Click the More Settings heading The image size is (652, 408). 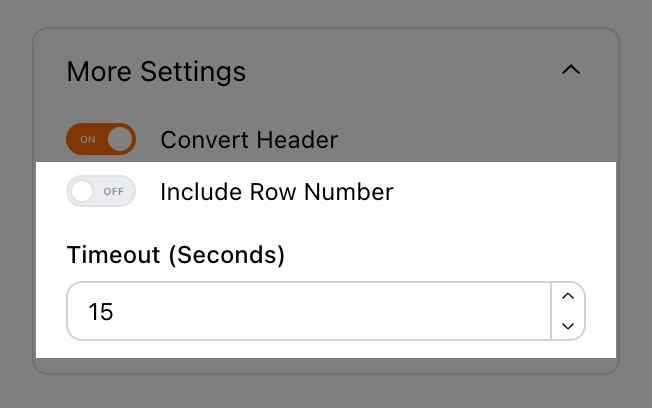click(x=156, y=72)
